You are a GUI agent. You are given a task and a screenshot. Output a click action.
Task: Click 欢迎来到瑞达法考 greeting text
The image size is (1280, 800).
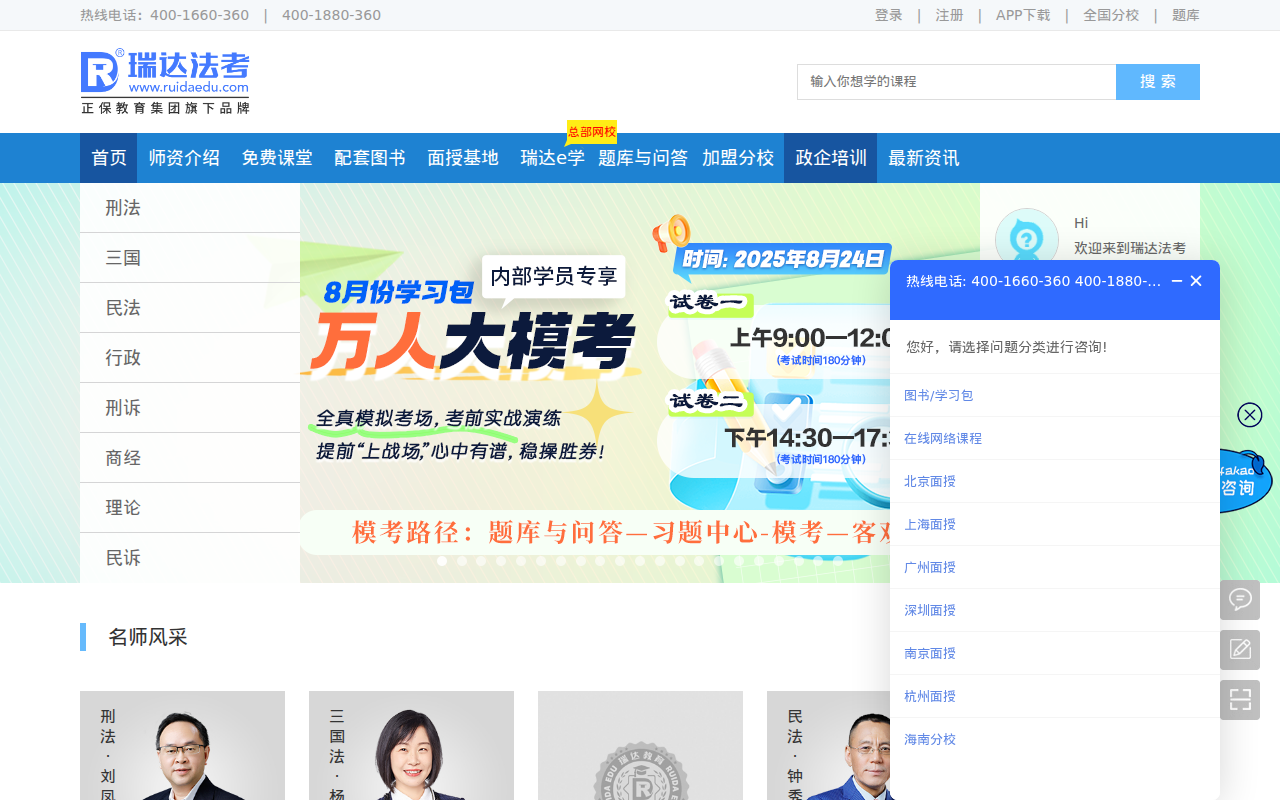(1130, 248)
